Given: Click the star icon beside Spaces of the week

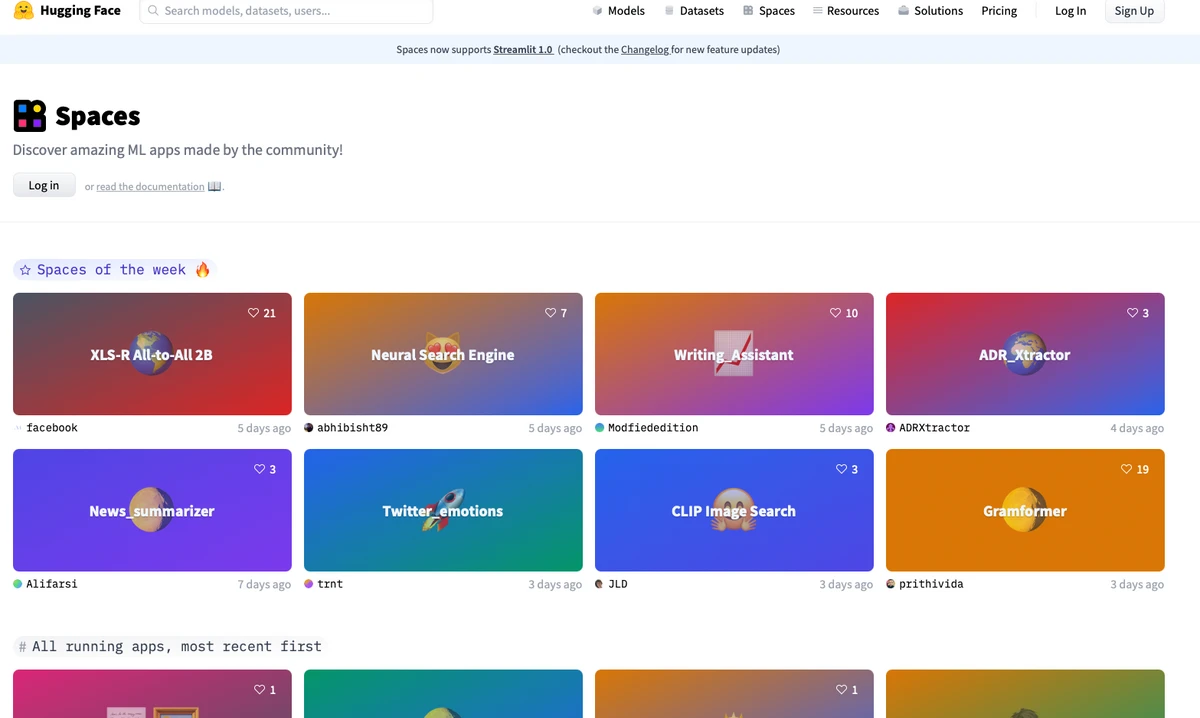Looking at the screenshot, I should [25, 270].
